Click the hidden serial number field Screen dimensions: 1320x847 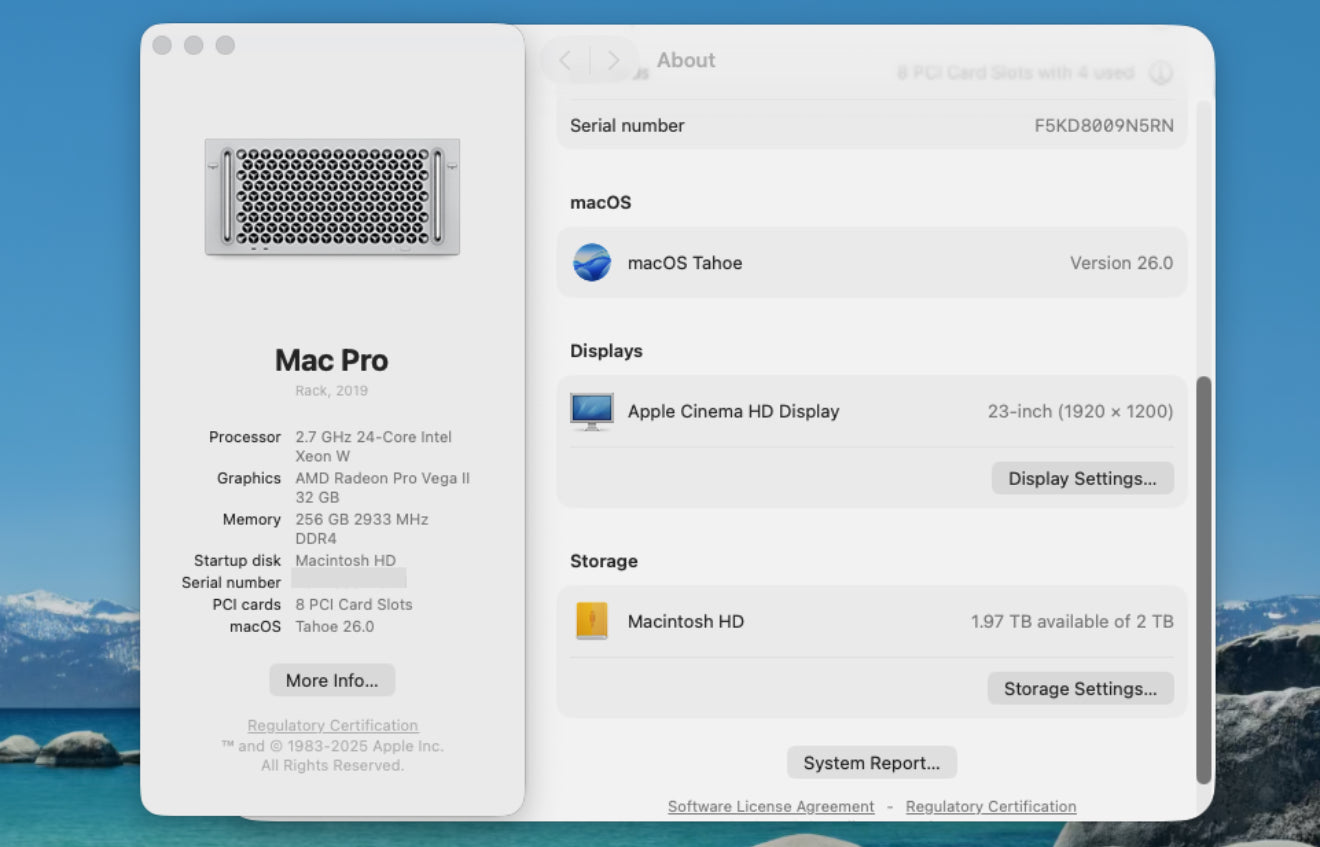pyautogui.click(x=348, y=579)
